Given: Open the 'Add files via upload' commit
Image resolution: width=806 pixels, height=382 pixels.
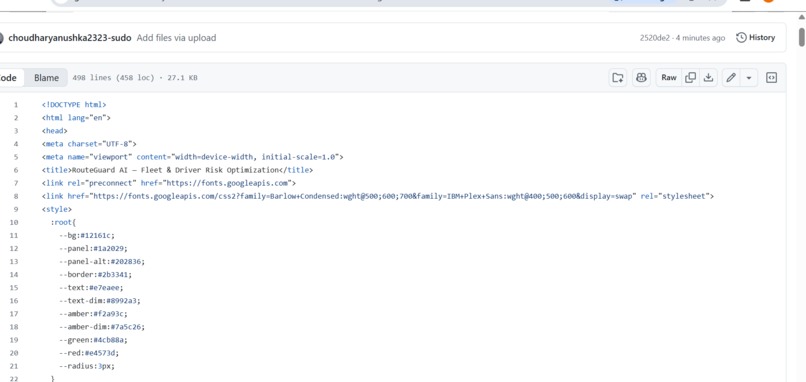Looking at the screenshot, I should (x=176, y=38).
